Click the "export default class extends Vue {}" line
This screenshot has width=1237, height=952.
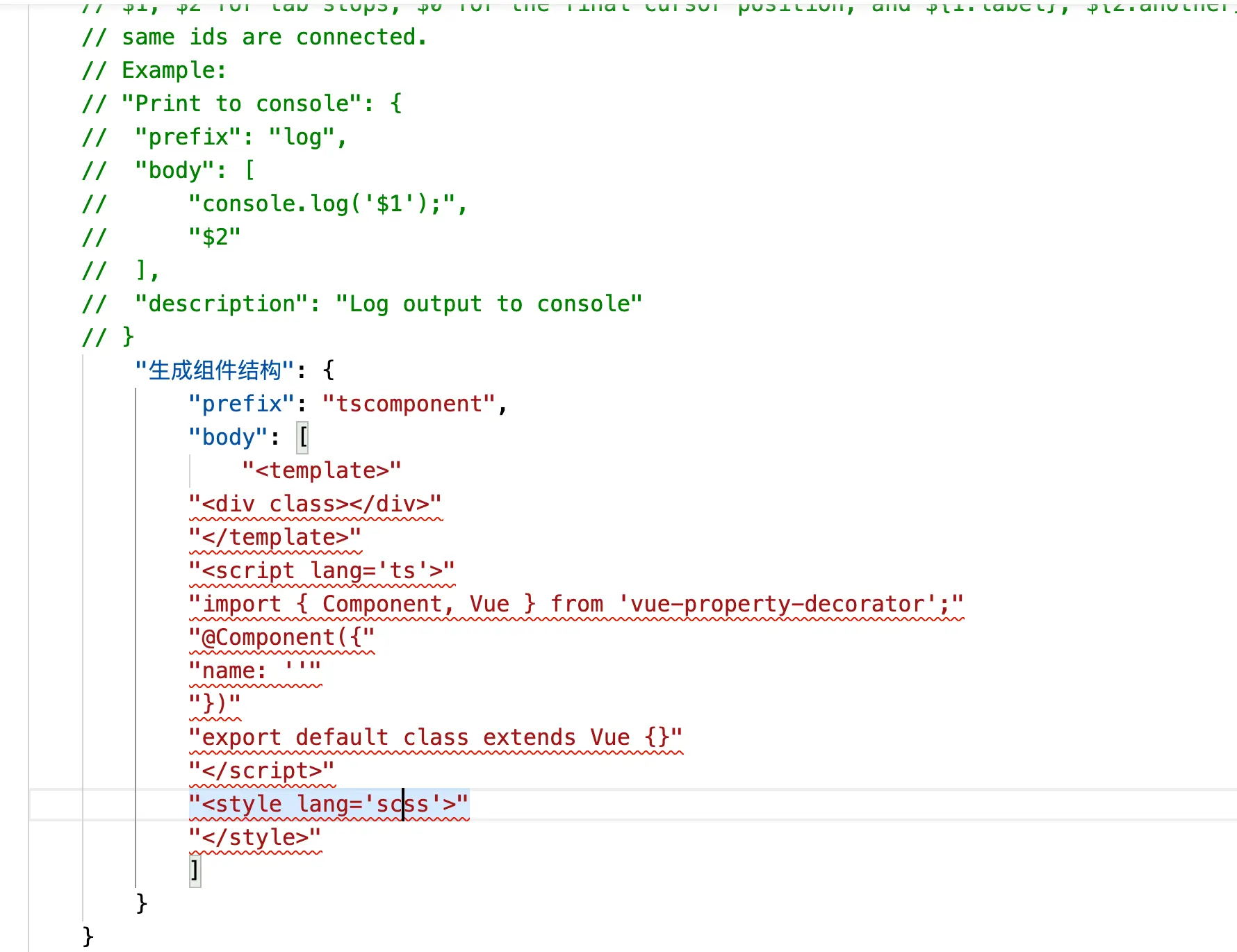click(x=436, y=737)
